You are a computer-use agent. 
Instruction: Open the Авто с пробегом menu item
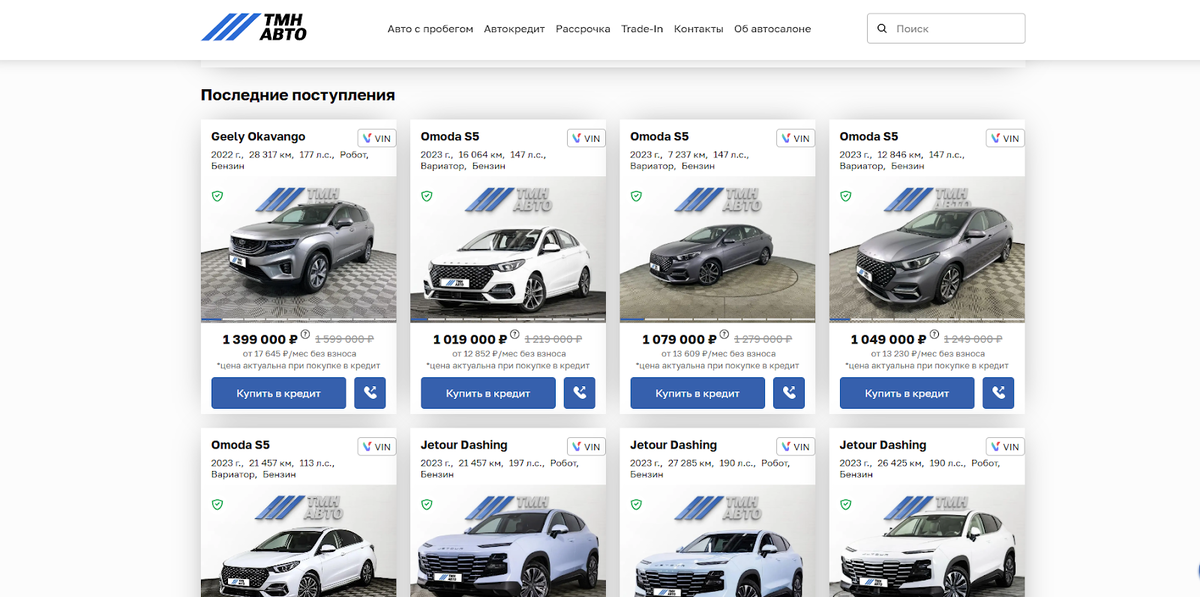coord(430,29)
